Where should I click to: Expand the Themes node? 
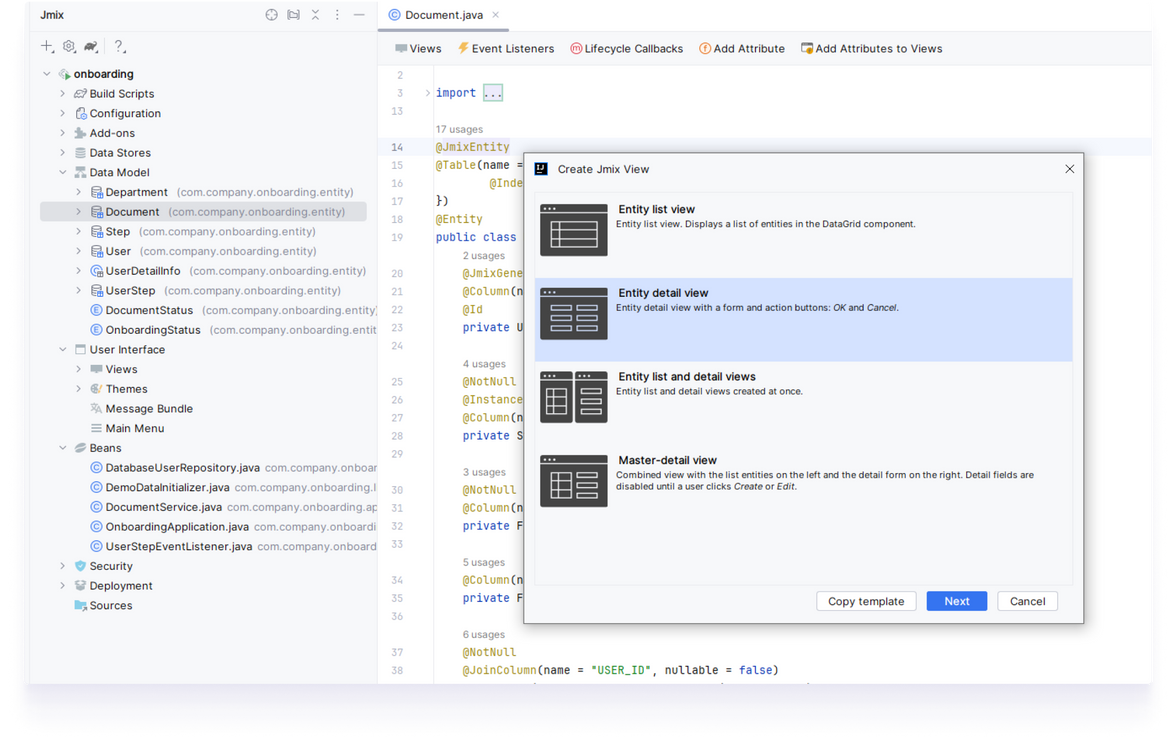[79, 389]
